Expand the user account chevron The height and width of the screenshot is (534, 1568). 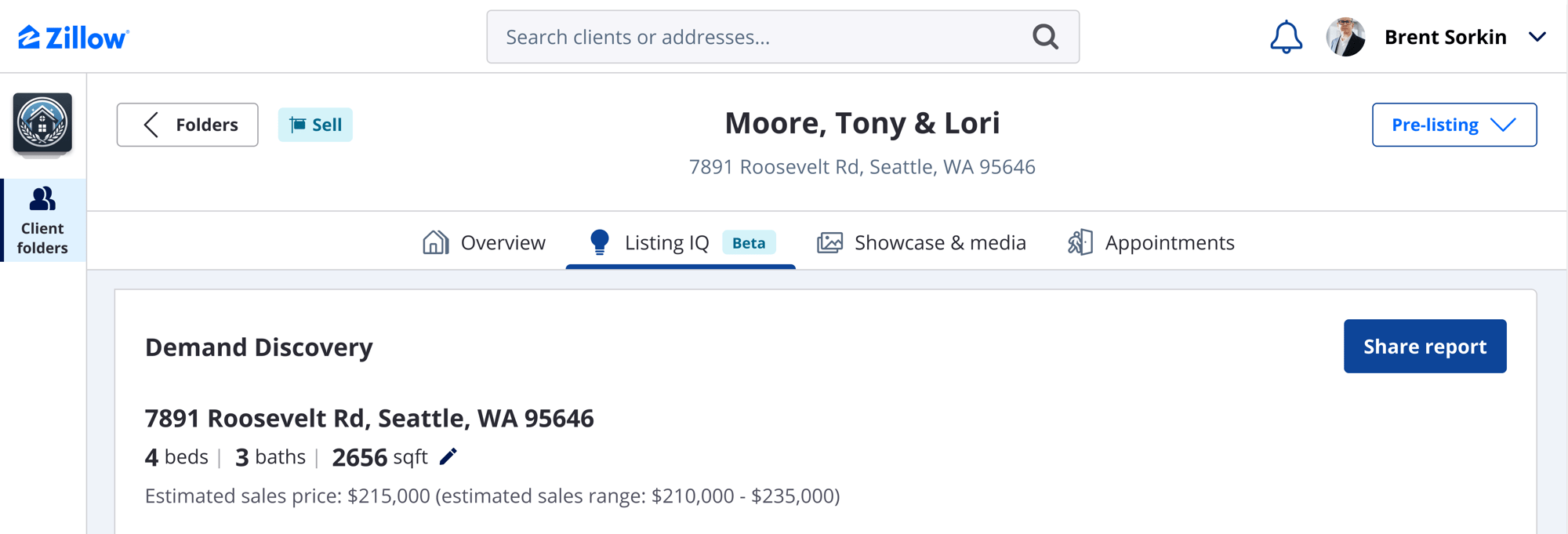(1537, 37)
